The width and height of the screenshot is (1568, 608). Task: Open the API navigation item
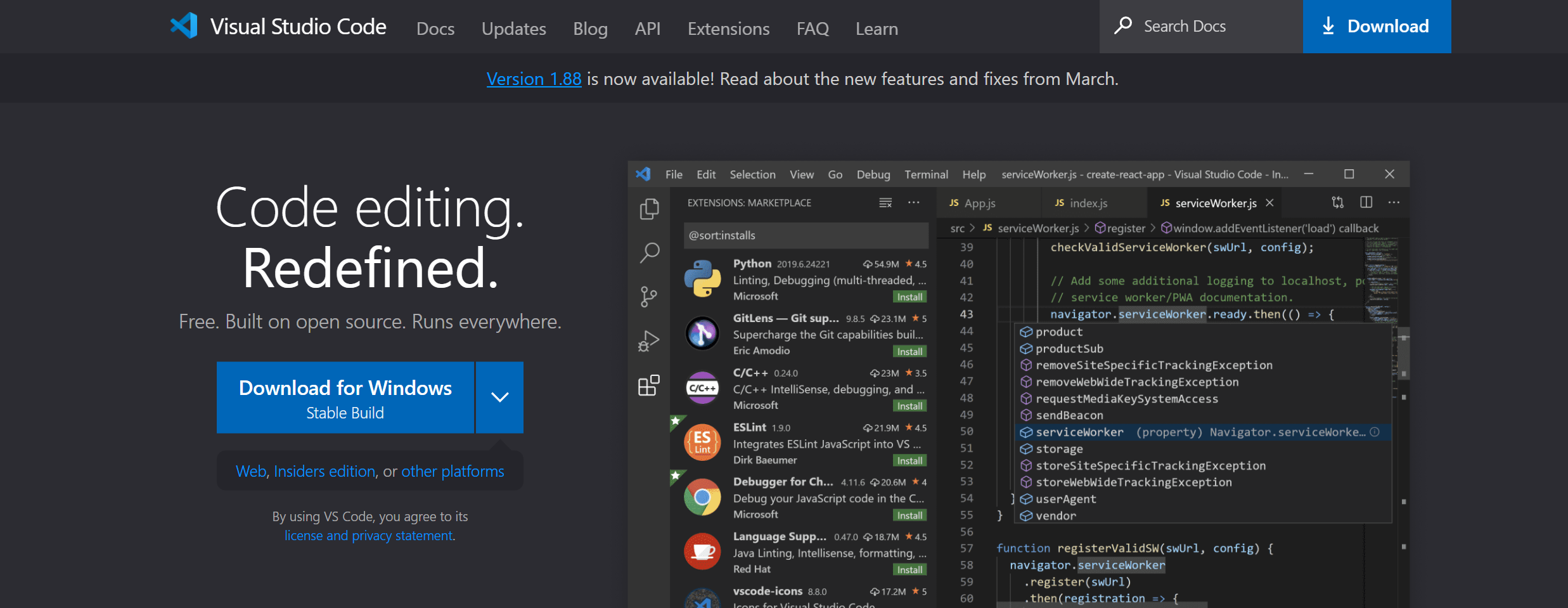click(x=648, y=29)
